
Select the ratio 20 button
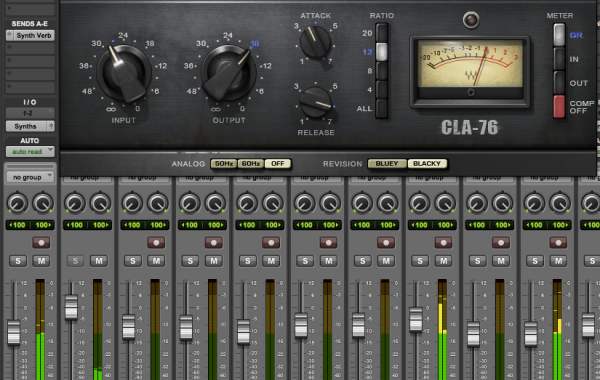pos(382,33)
